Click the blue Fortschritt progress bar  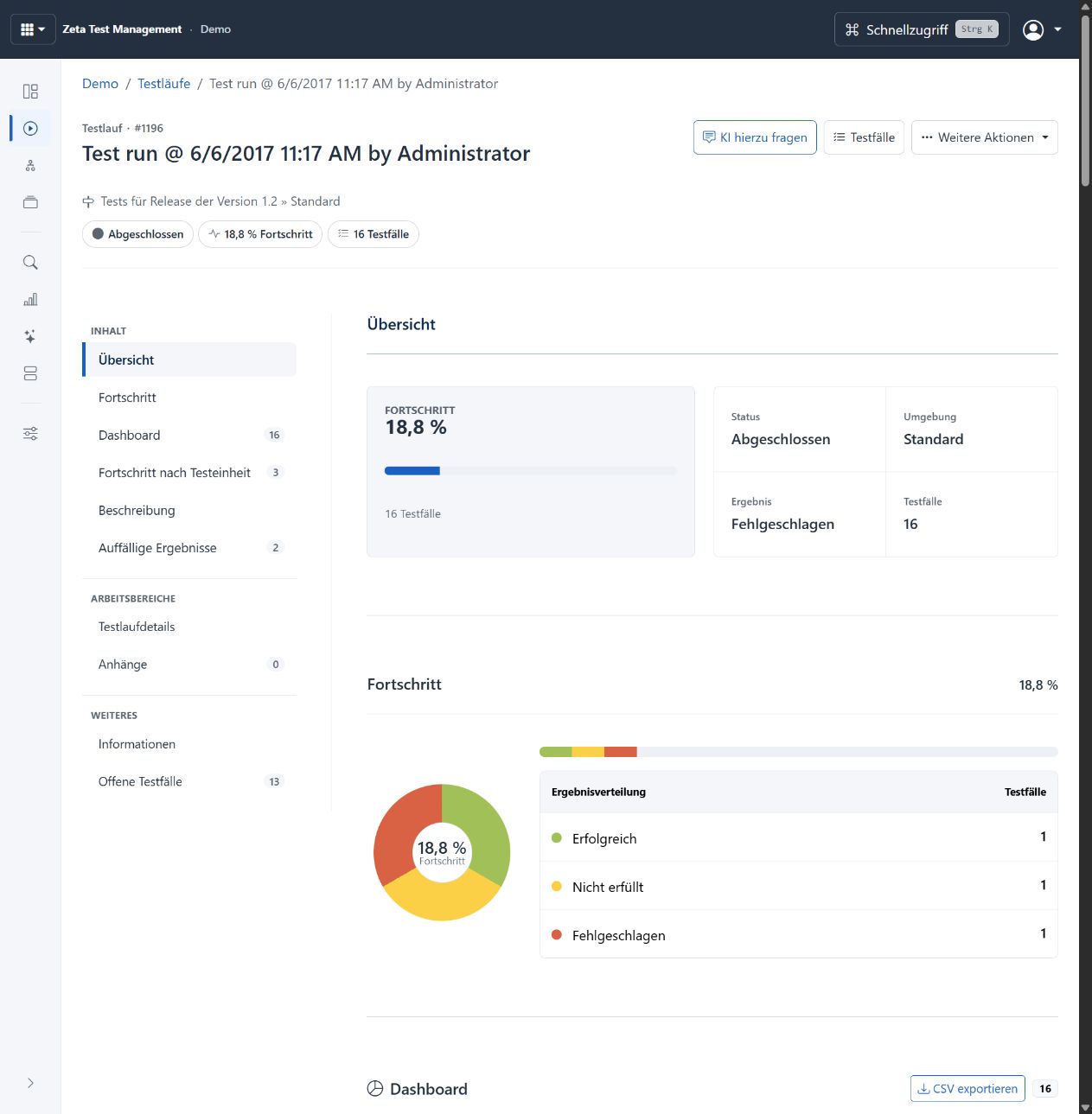412,471
